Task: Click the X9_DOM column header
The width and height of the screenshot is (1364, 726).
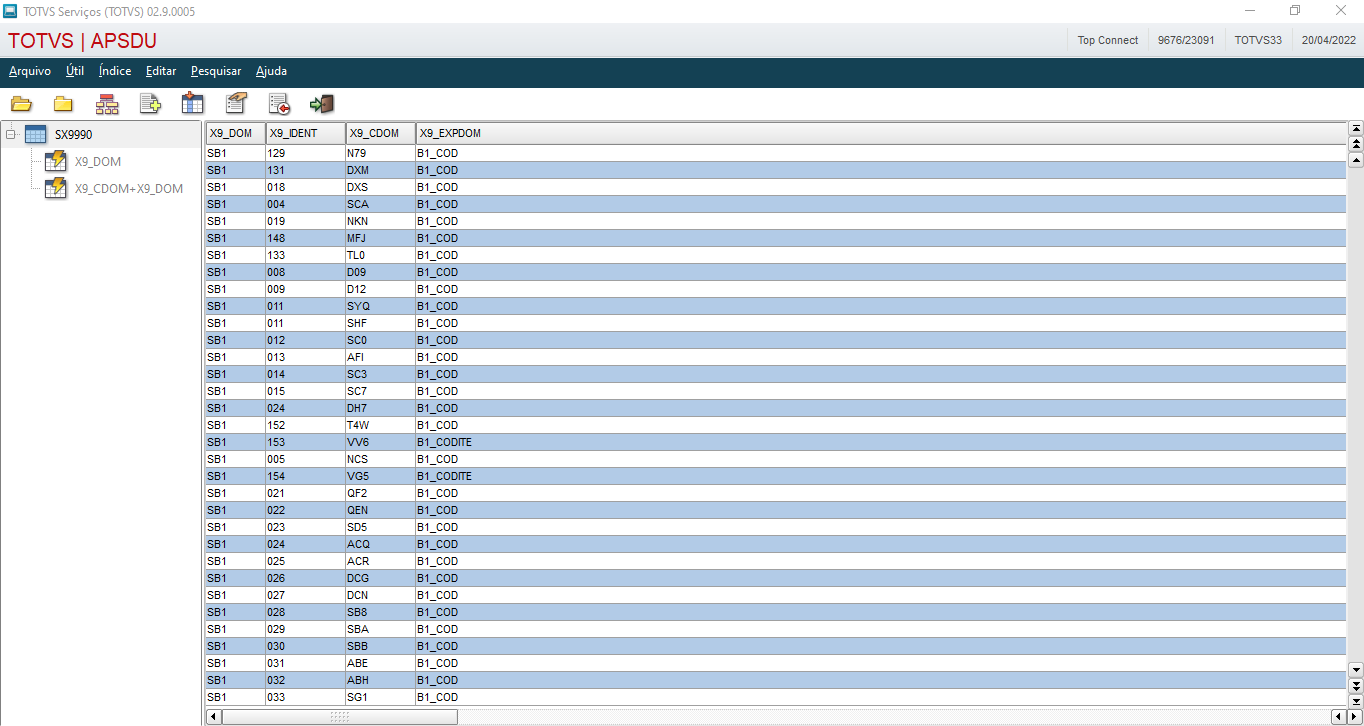Action: tap(235, 133)
